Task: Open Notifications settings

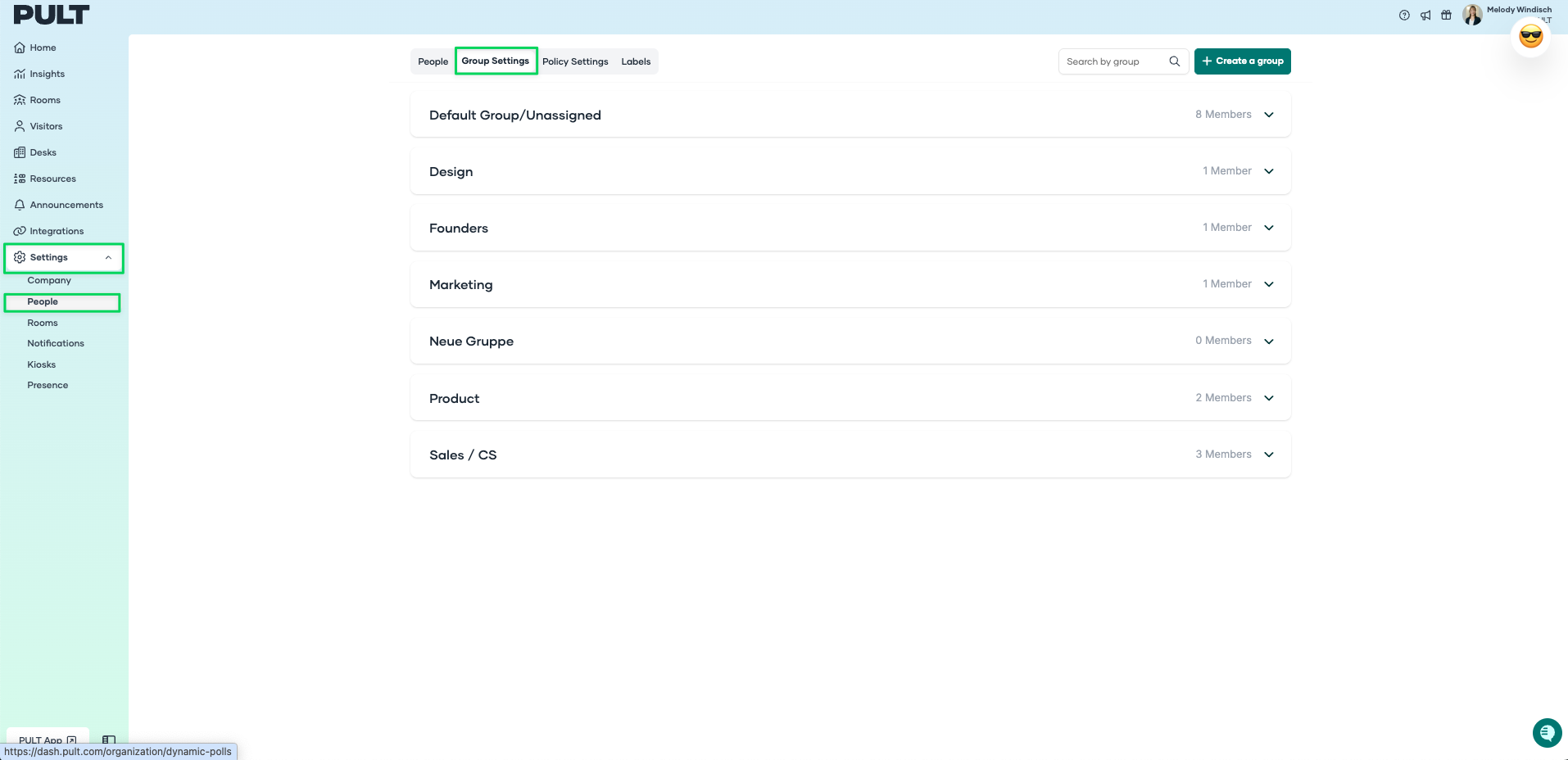Action: point(56,343)
